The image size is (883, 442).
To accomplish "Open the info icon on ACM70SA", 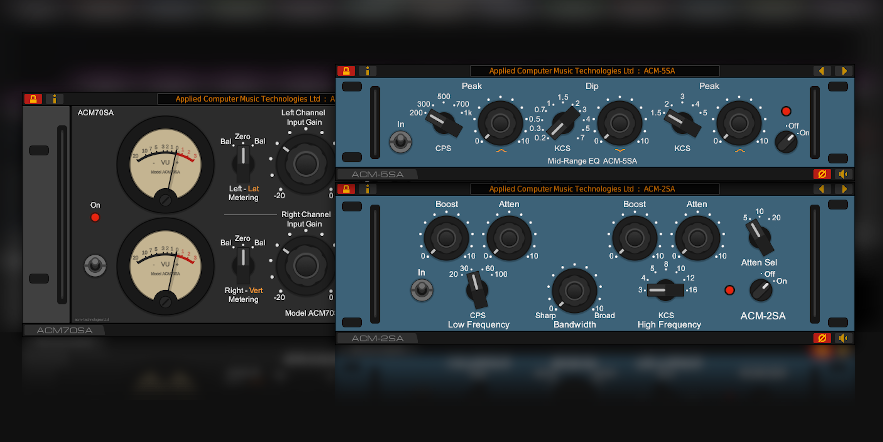I will pos(53,99).
